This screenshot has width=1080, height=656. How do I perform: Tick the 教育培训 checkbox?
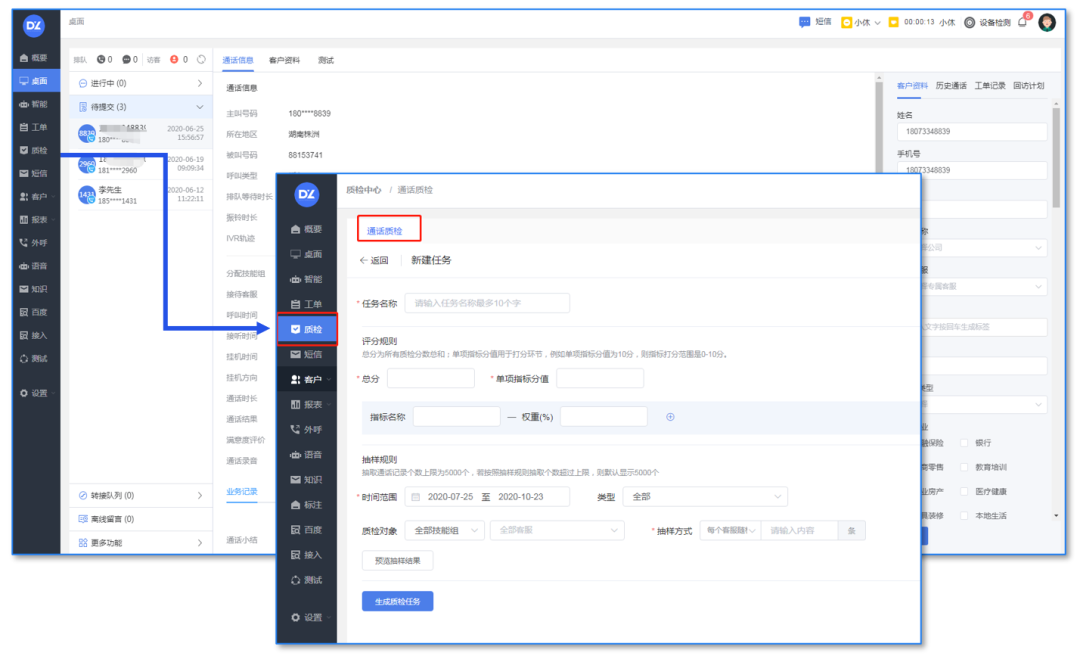click(964, 467)
